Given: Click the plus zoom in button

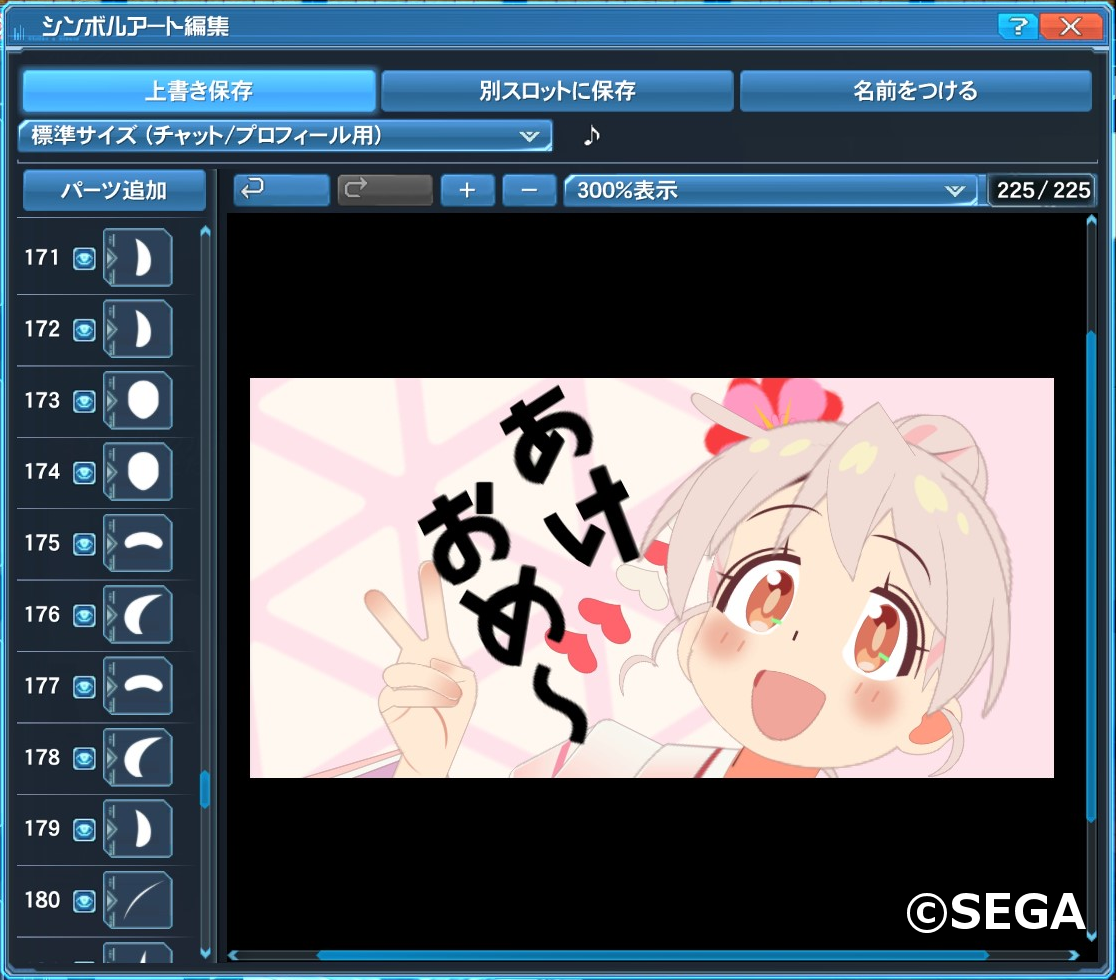Looking at the screenshot, I should tap(468, 190).
